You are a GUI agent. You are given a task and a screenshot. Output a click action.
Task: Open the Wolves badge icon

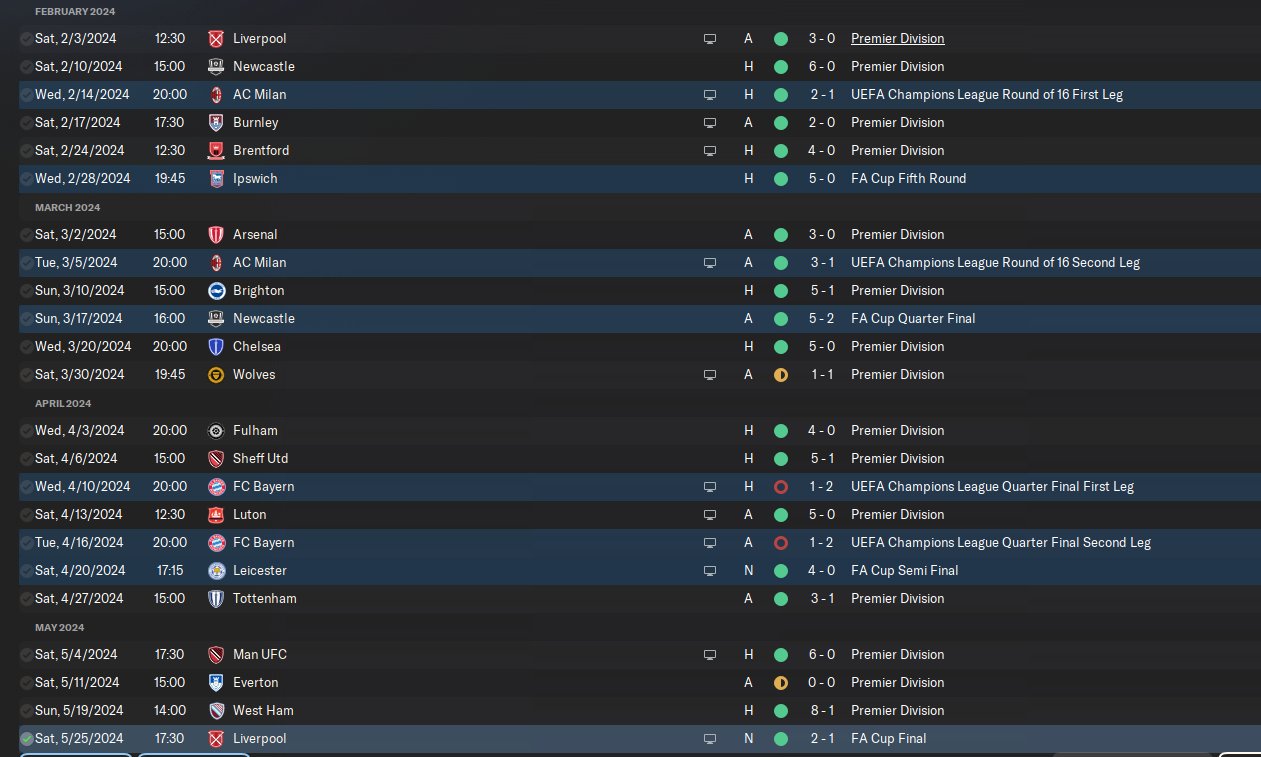pos(215,375)
